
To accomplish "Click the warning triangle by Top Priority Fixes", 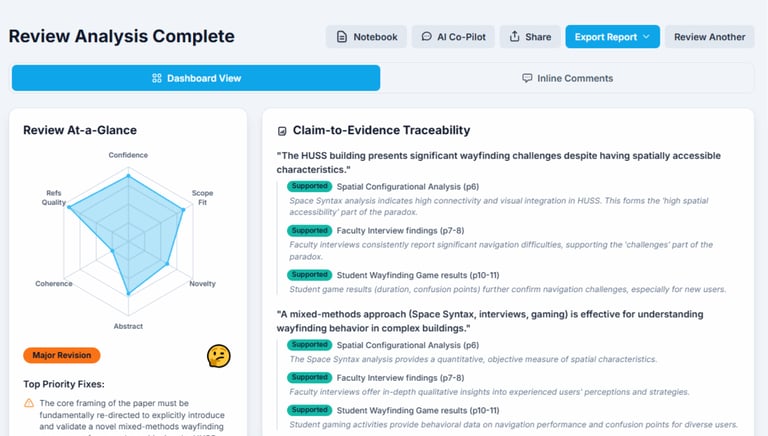I will [29, 403].
